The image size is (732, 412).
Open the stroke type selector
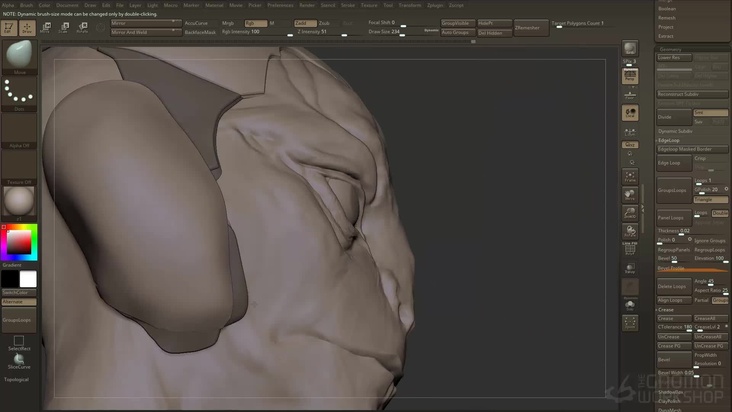click(19, 93)
